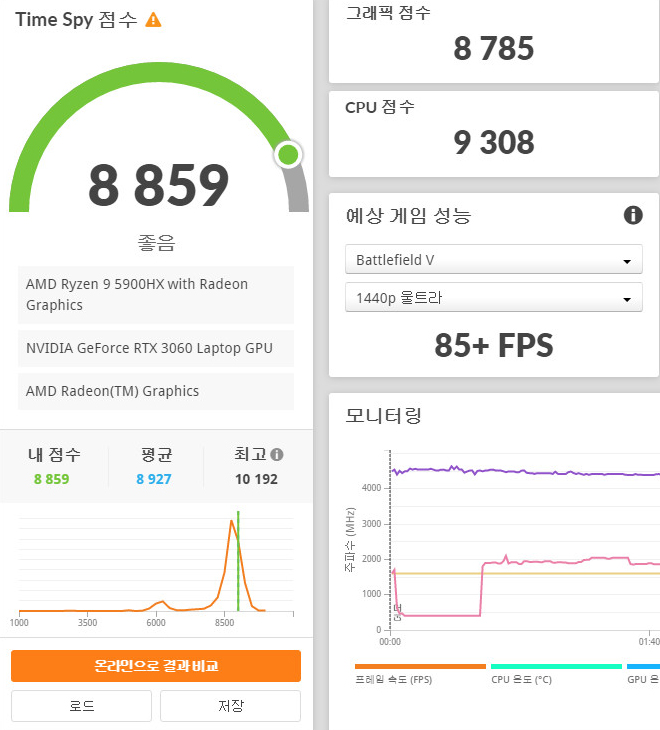Click the 평균 column label

click(156, 454)
